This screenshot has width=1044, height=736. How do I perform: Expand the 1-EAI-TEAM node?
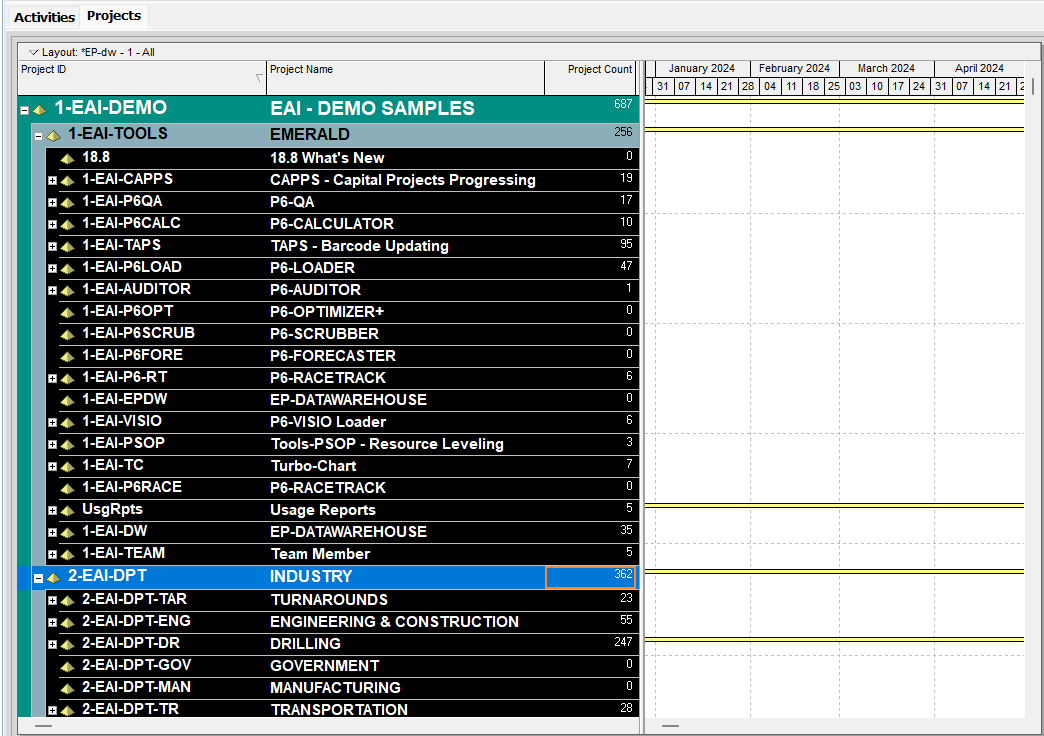coord(52,555)
